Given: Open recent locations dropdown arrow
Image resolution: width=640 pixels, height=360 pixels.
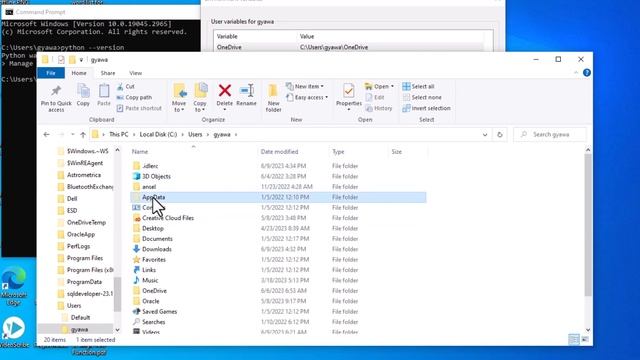Looking at the screenshot, I should (72, 134).
